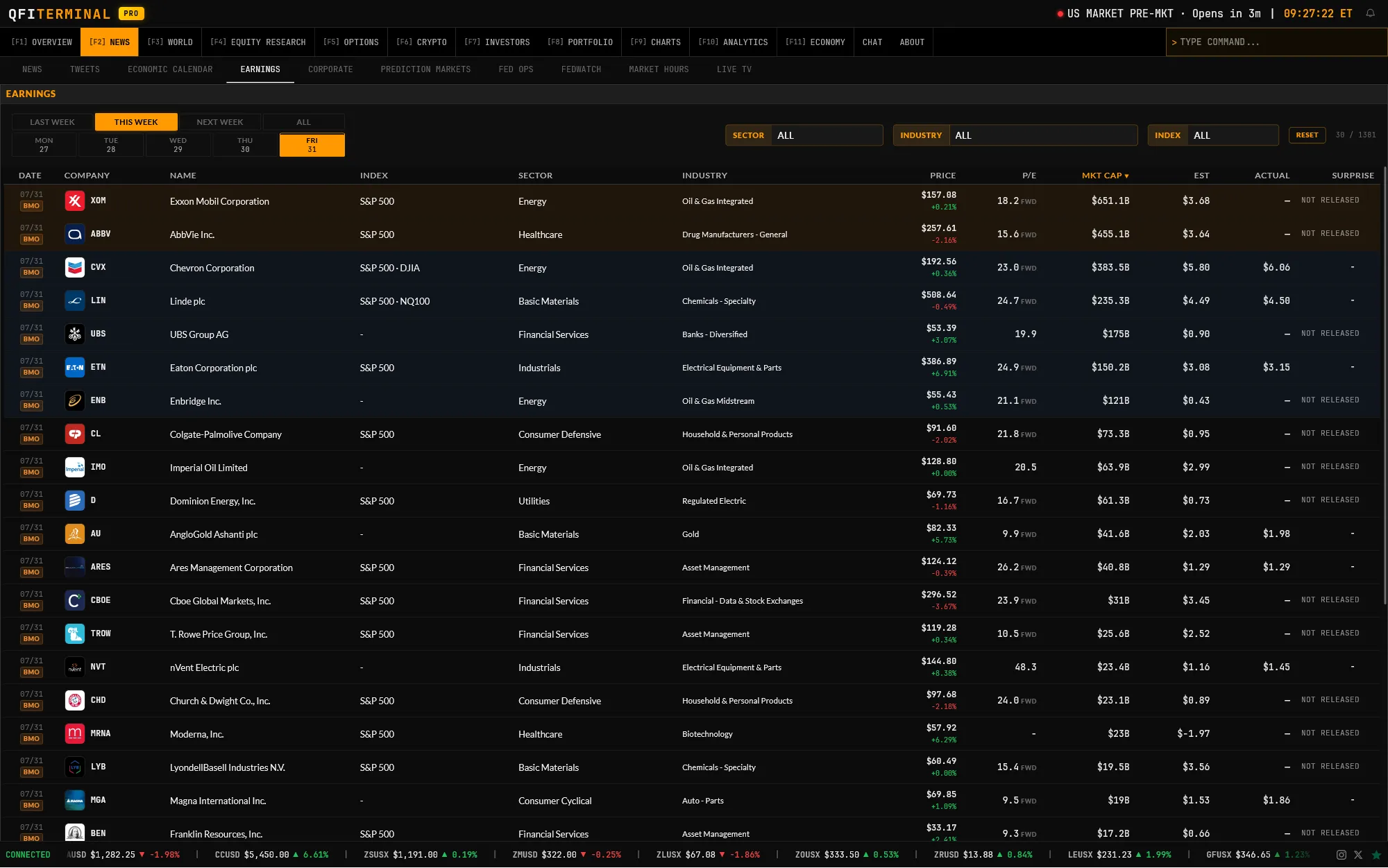The width and height of the screenshot is (1388, 868).
Task: Sort by the SURPRISE column header
Action: click(x=1353, y=176)
